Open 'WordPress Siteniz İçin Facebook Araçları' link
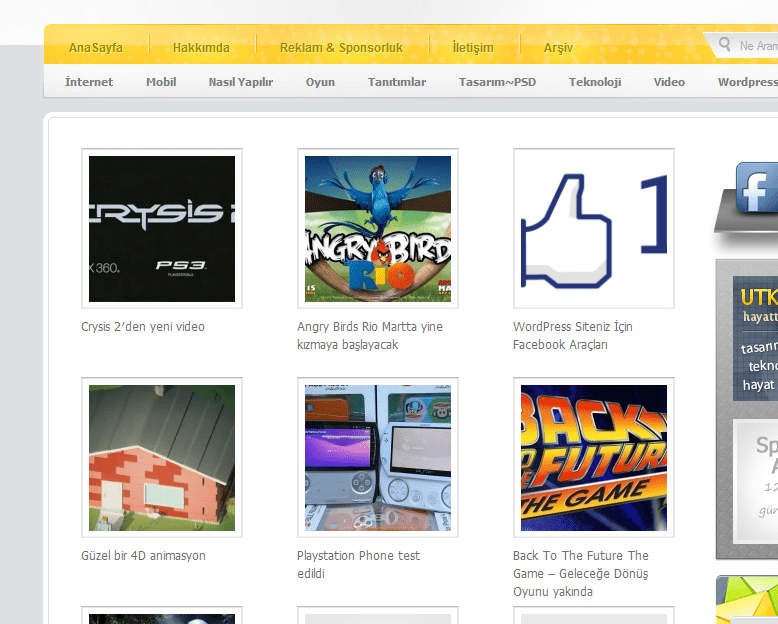Viewport: 778px width, 624px height. point(573,336)
